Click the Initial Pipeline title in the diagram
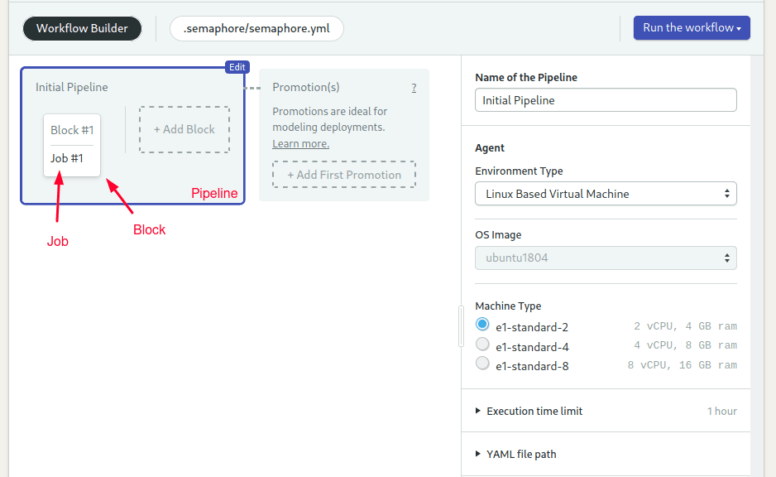This screenshot has width=776, height=477. pos(71,87)
